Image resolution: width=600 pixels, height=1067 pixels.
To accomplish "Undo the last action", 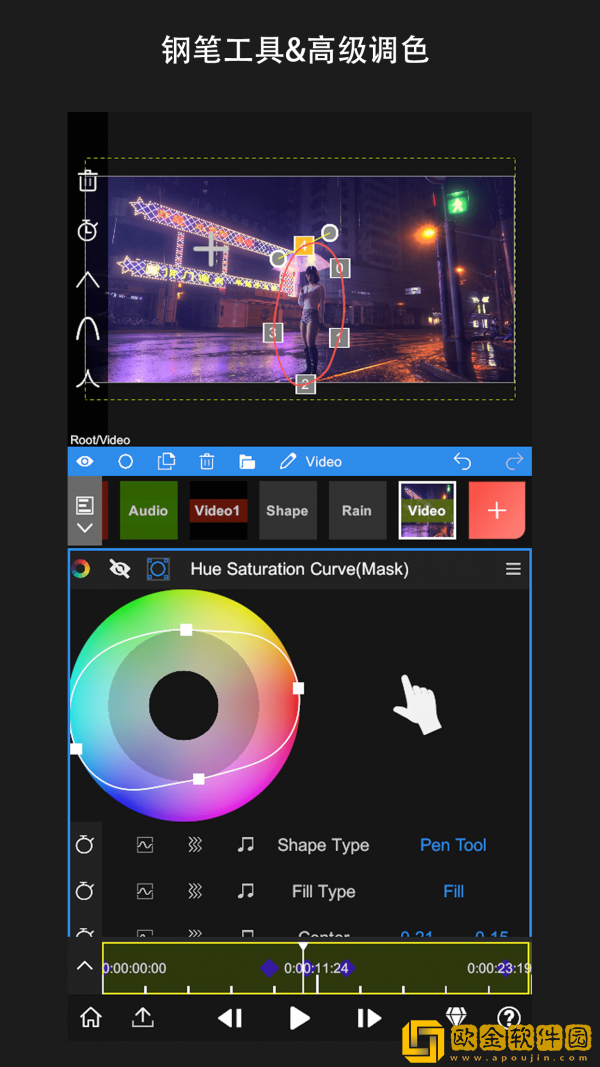I will pyautogui.click(x=463, y=461).
